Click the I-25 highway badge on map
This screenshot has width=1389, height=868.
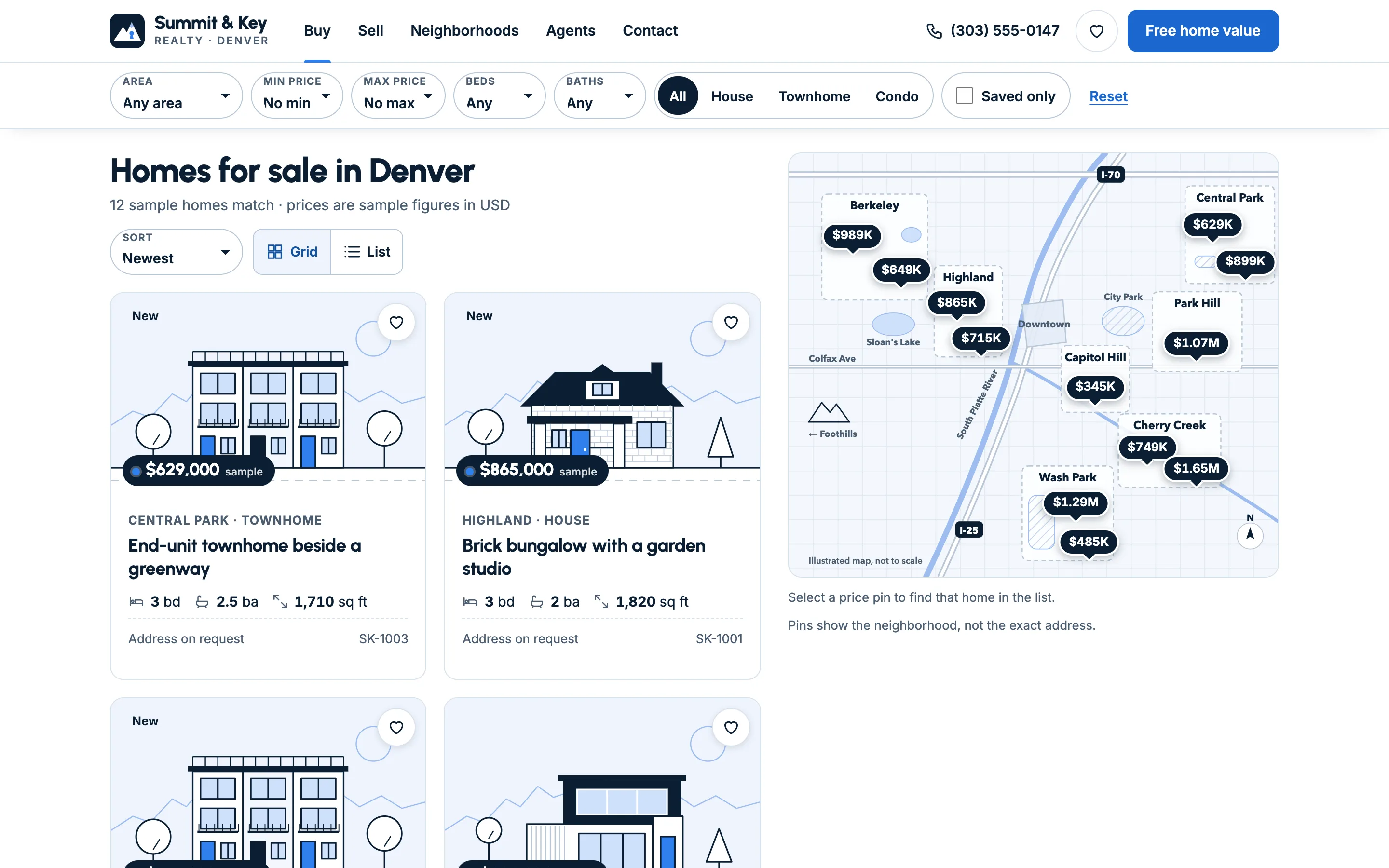pos(968,530)
